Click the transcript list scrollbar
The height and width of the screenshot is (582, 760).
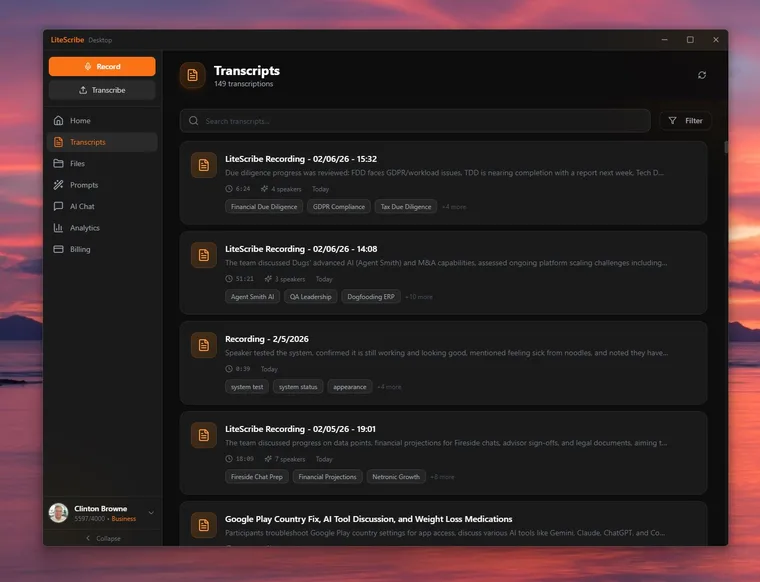[x=726, y=147]
